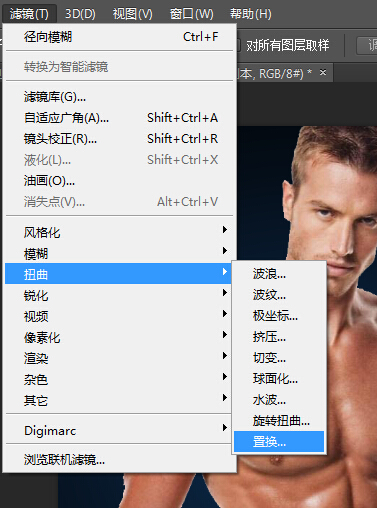
Task: Choose 旋转扭曲... distort filter
Action: pyautogui.click(x=279, y=421)
